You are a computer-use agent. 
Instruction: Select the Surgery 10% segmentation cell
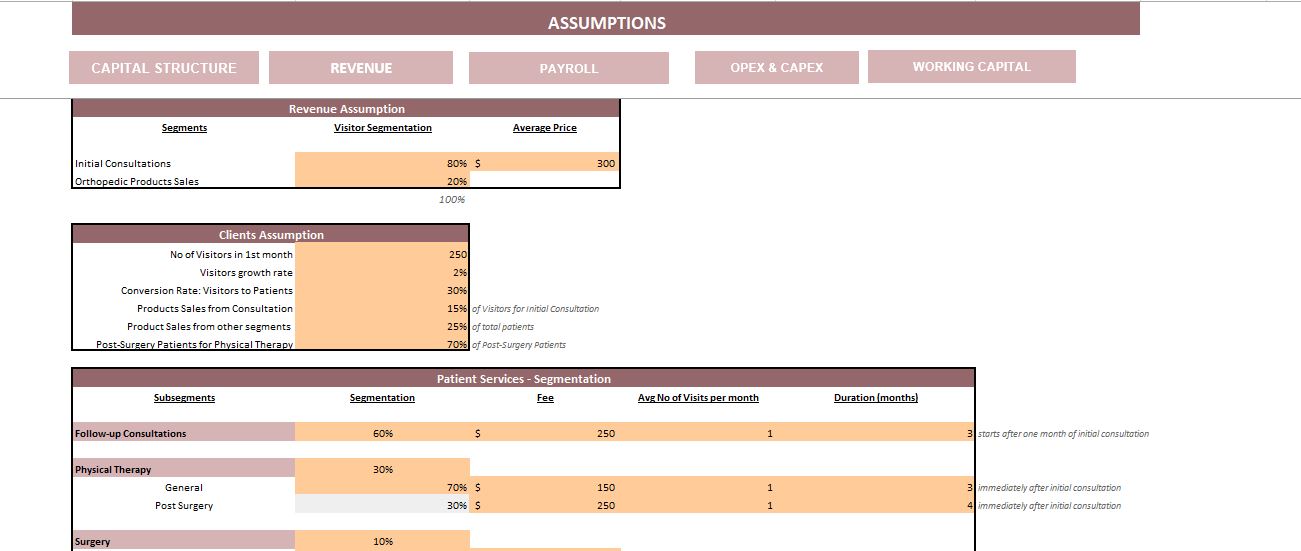tap(382, 541)
